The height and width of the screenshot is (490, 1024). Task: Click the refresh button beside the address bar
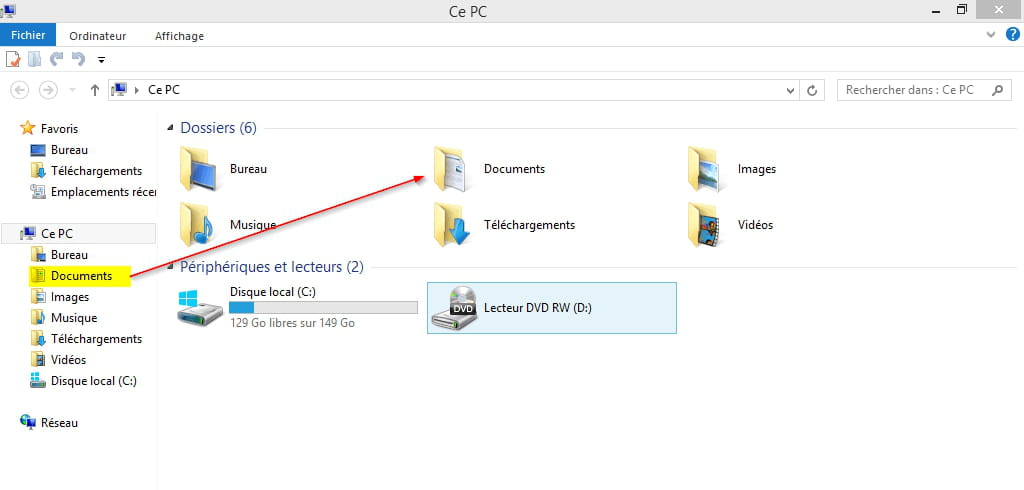click(x=814, y=90)
